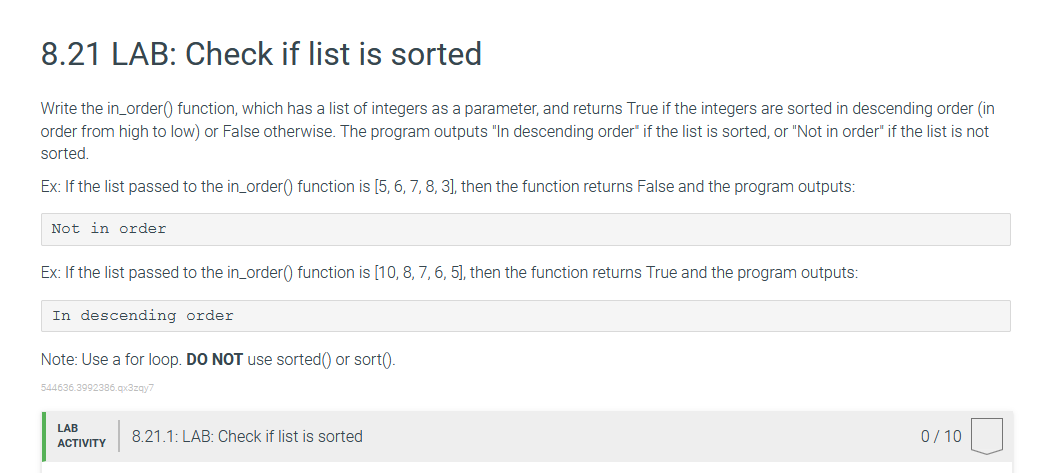Click the 0 / 10 score indicator
The height and width of the screenshot is (473, 1050).
click(941, 437)
